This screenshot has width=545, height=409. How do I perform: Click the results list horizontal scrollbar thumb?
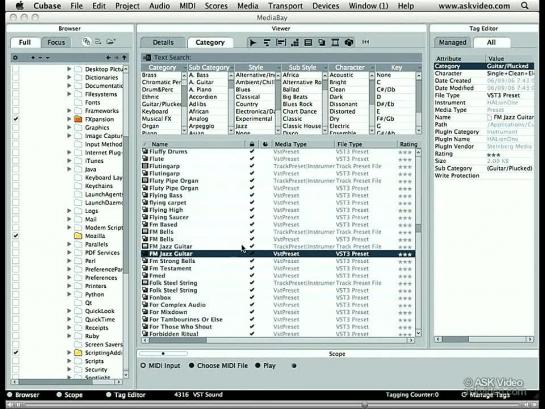tap(178, 340)
